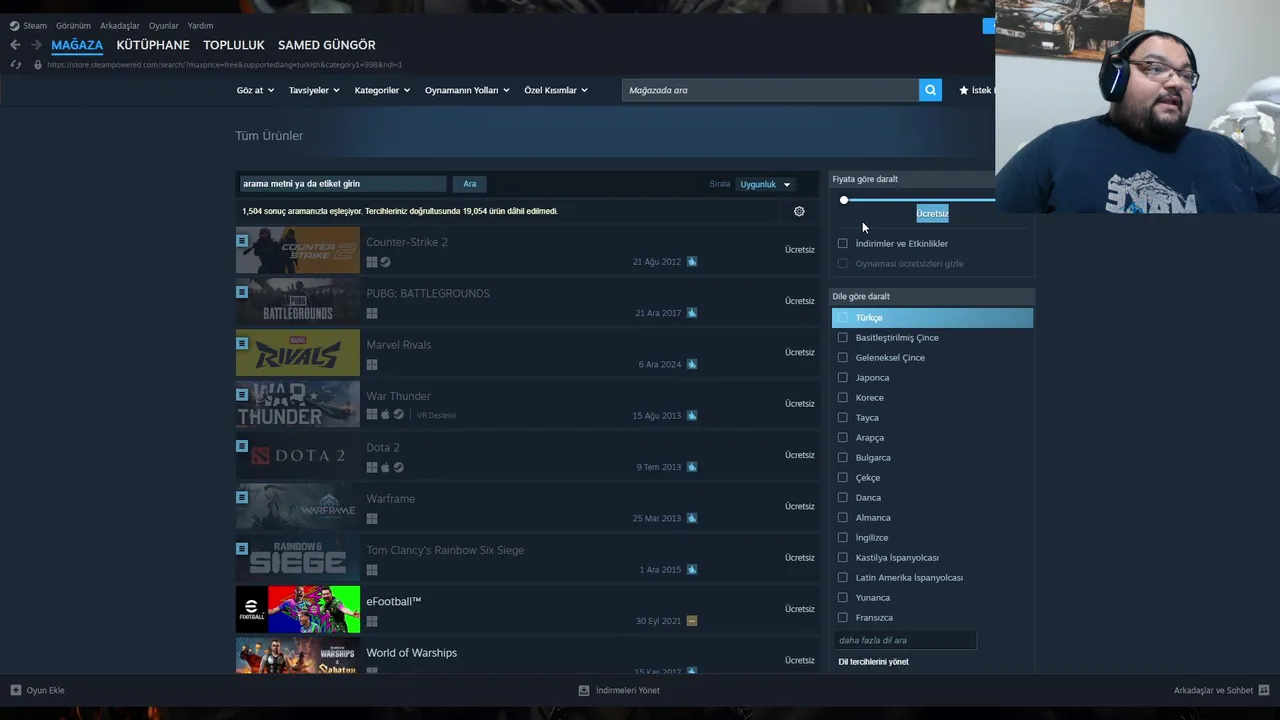
Task: Click War Thunder library marker icon
Action: tap(242, 395)
